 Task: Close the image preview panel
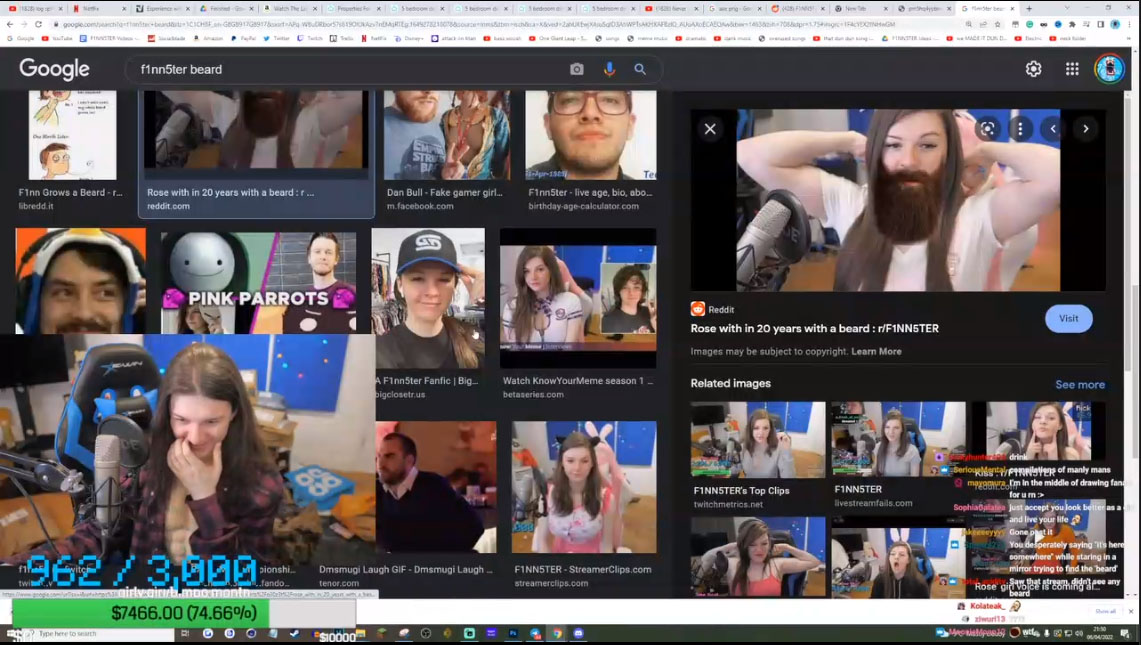coord(710,129)
